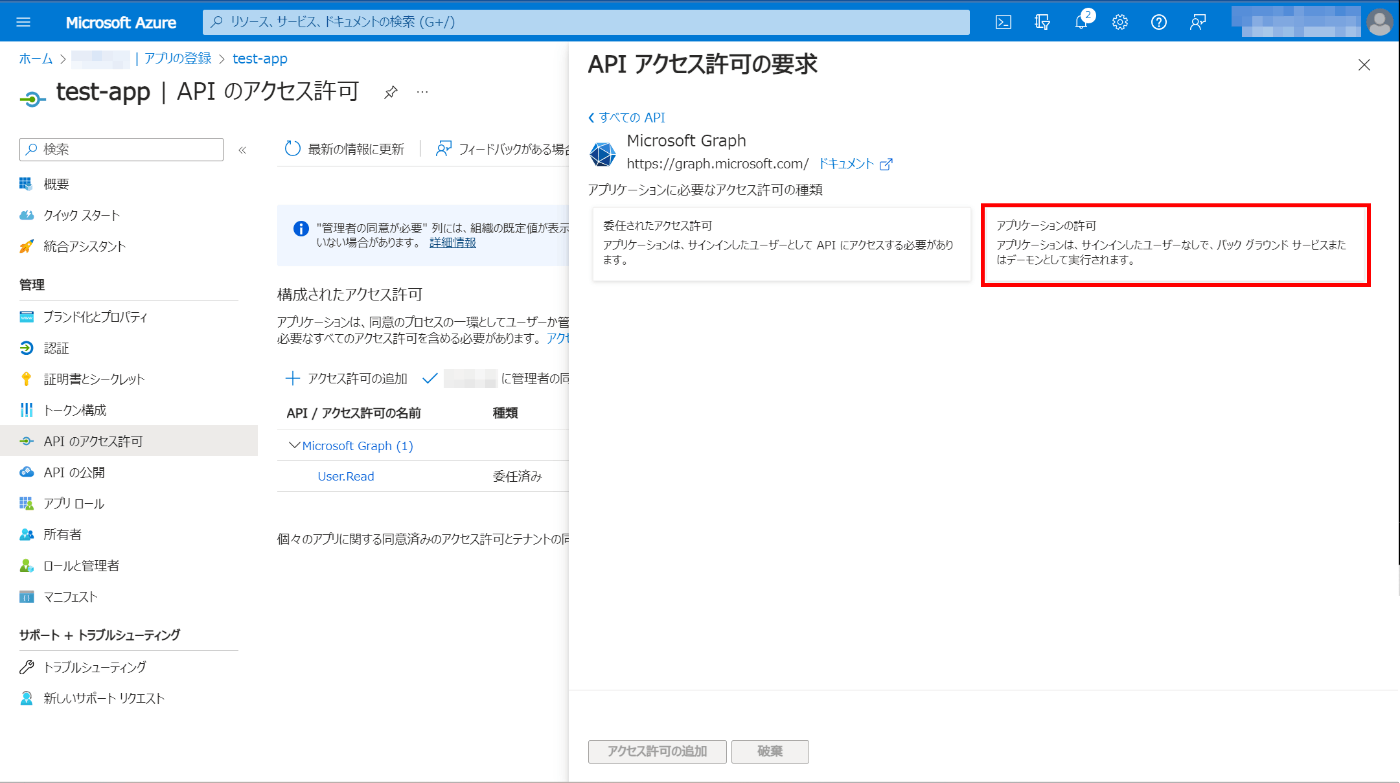Go back via すべての API link
Viewport: 1400px width, 783px height.
pos(627,117)
